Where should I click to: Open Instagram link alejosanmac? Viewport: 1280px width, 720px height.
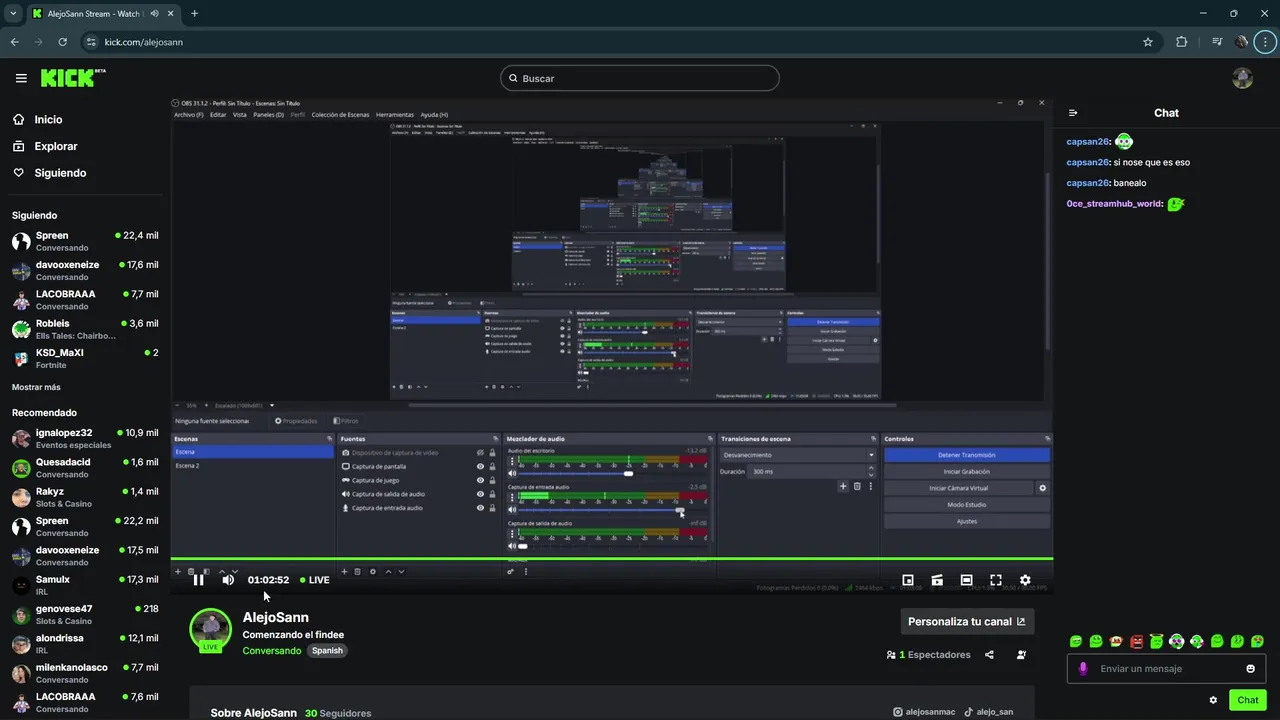(x=925, y=712)
